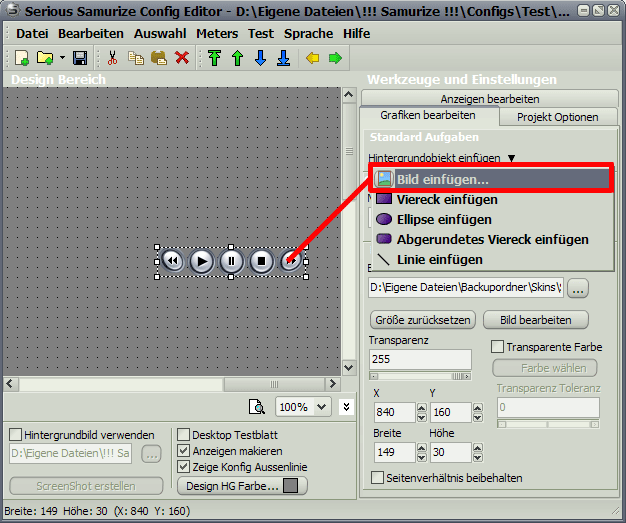Check Seitenverhältnis beibehalten option
626x523 pixels.
(x=377, y=478)
